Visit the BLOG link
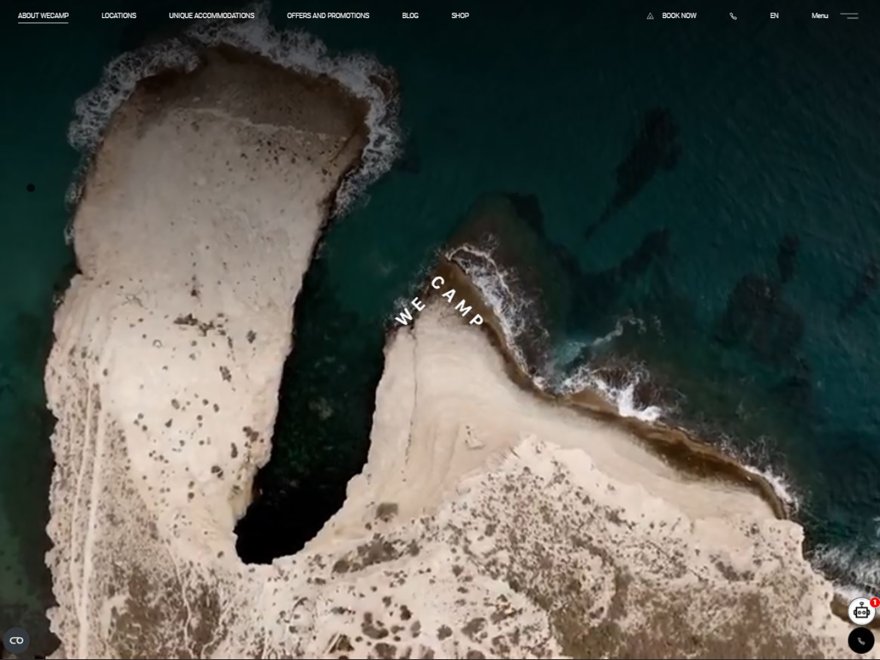Image resolution: width=880 pixels, height=660 pixels. pyautogui.click(x=410, y=16)
